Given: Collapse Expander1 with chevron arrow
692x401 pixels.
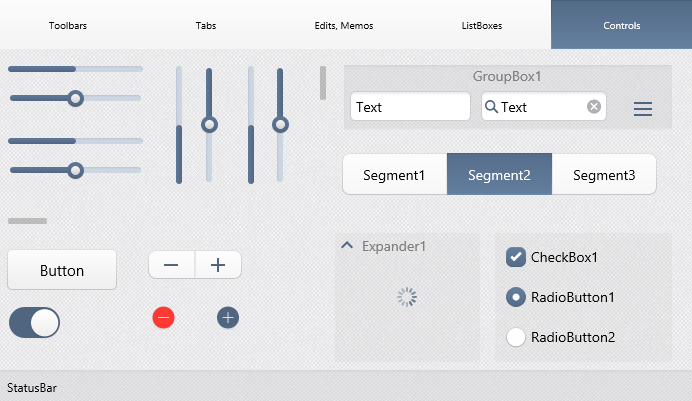Looking at the screenshot, I should point(347,245).
